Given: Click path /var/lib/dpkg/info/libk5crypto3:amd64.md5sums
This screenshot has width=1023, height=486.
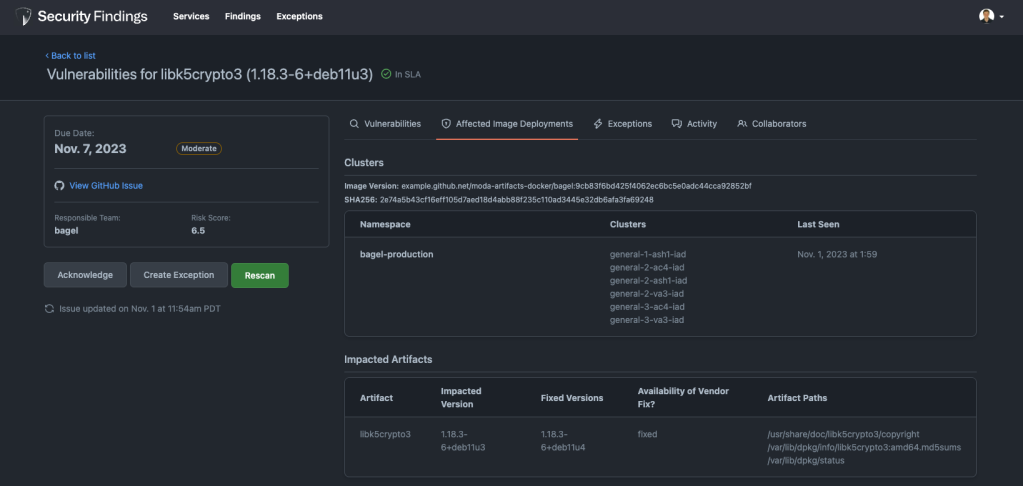Looking at the screenshot, I should [x=864, y=448].
